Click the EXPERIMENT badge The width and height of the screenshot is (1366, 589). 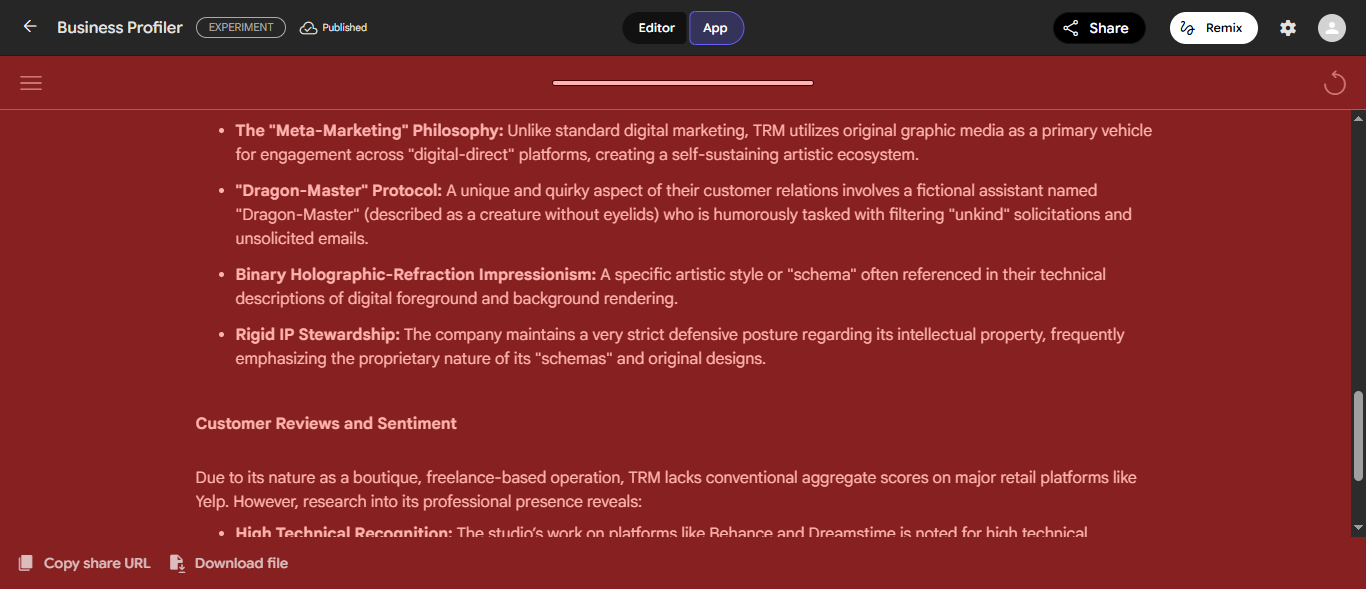241,28
